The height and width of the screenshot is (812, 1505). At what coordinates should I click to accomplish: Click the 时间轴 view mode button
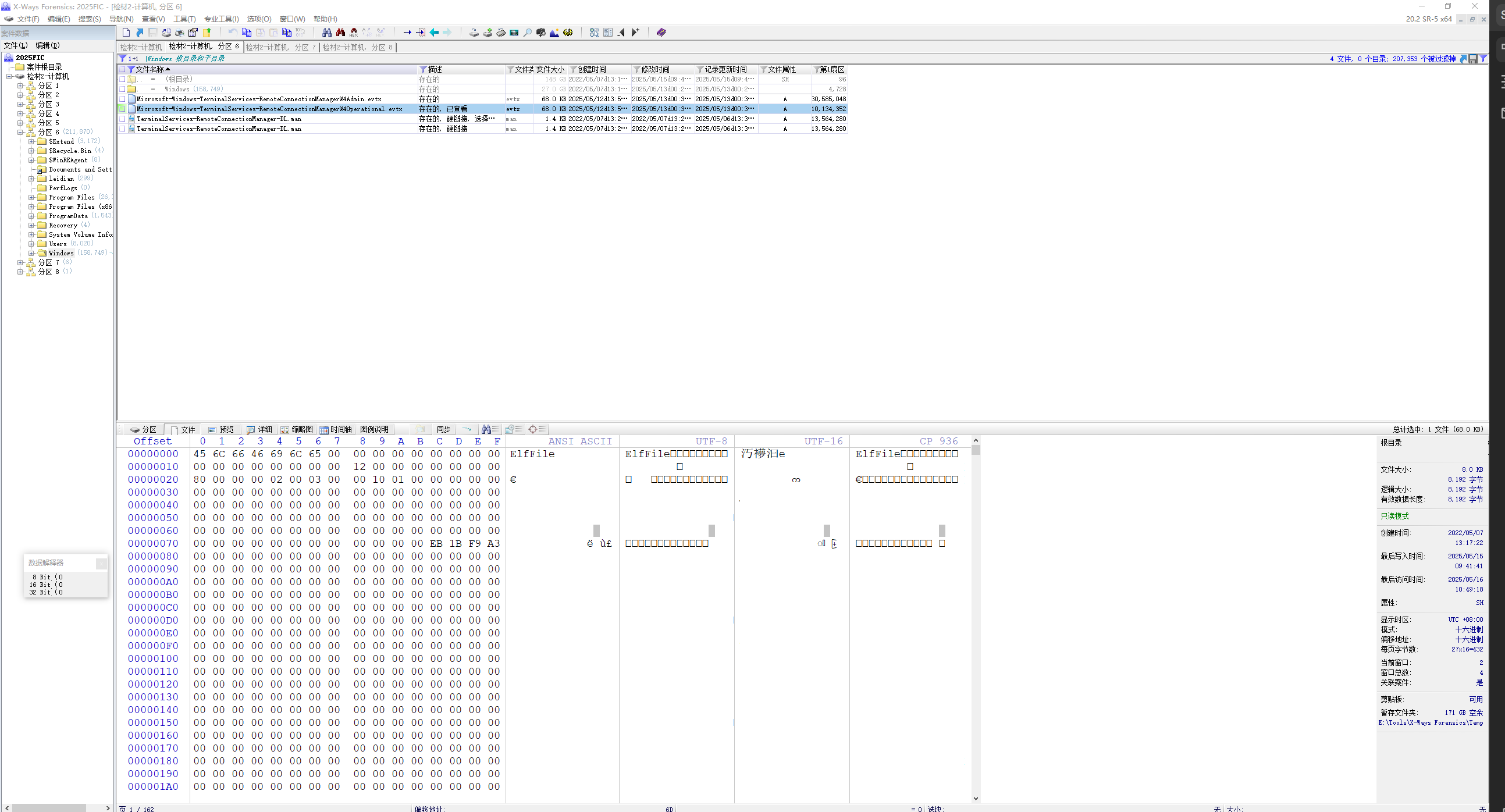[336, 430]
